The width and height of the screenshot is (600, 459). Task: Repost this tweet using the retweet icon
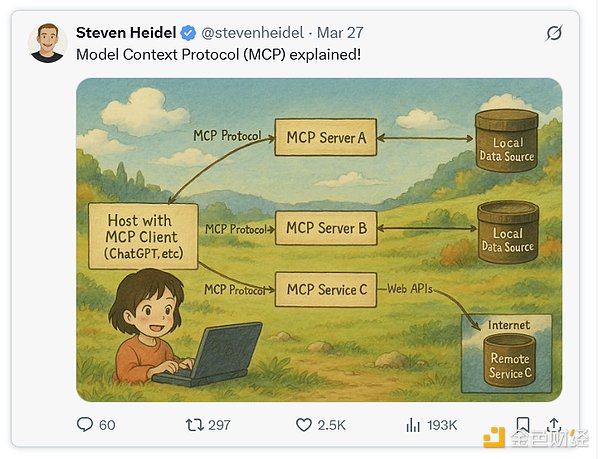coord(194,425)
